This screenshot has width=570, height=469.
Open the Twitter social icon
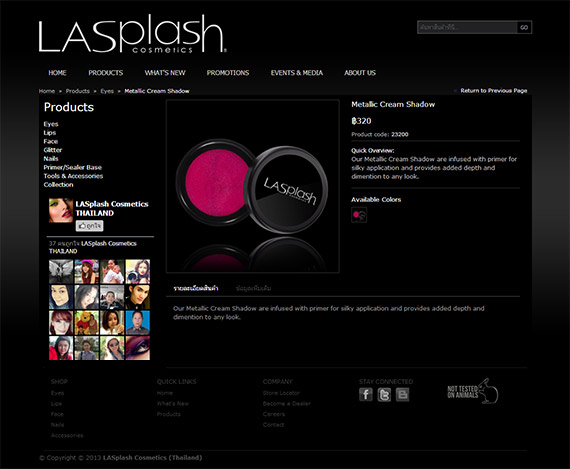click(384, 394)
